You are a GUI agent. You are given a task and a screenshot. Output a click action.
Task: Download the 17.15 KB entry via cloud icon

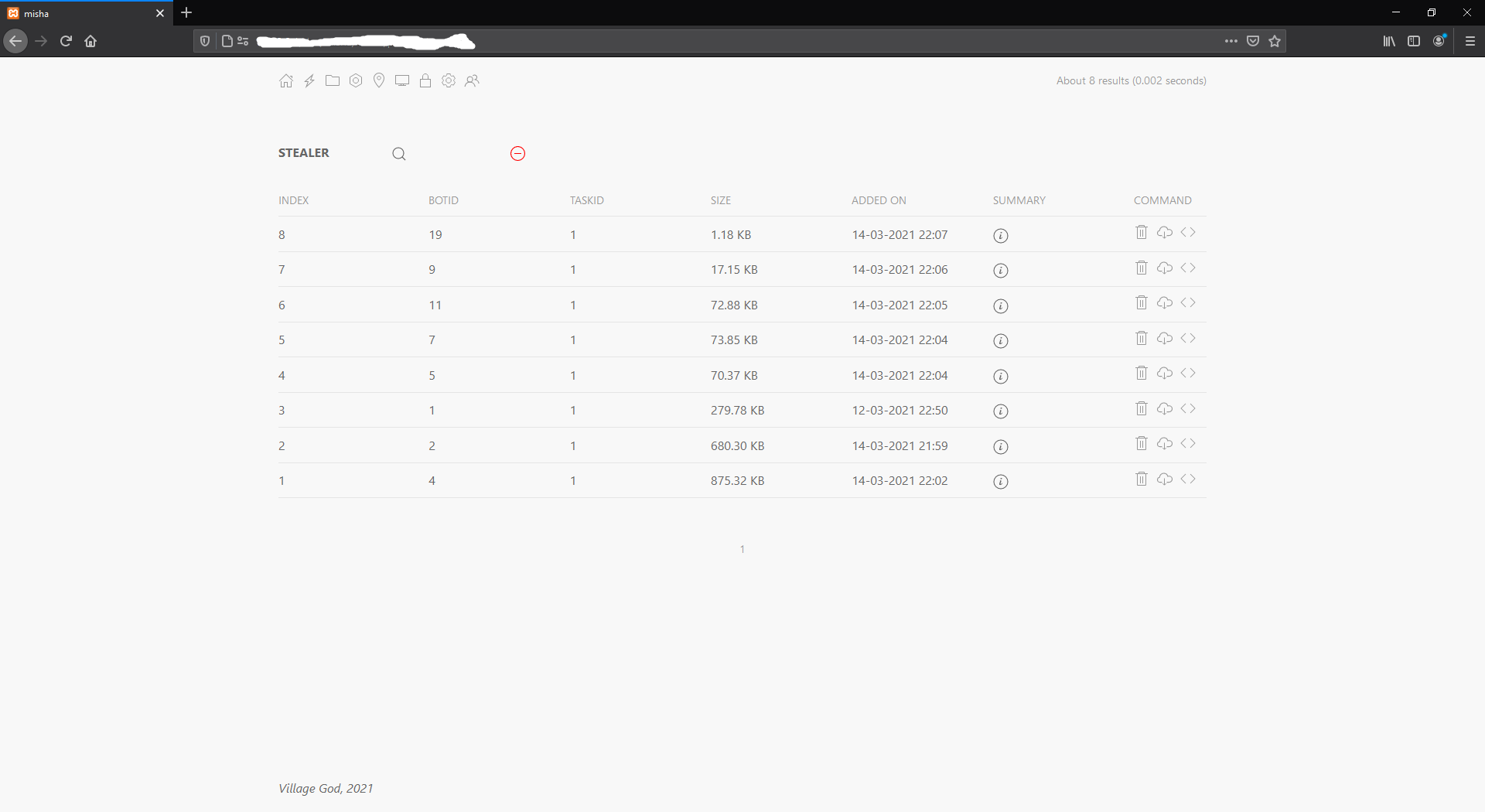click(x=1165, y=268)
